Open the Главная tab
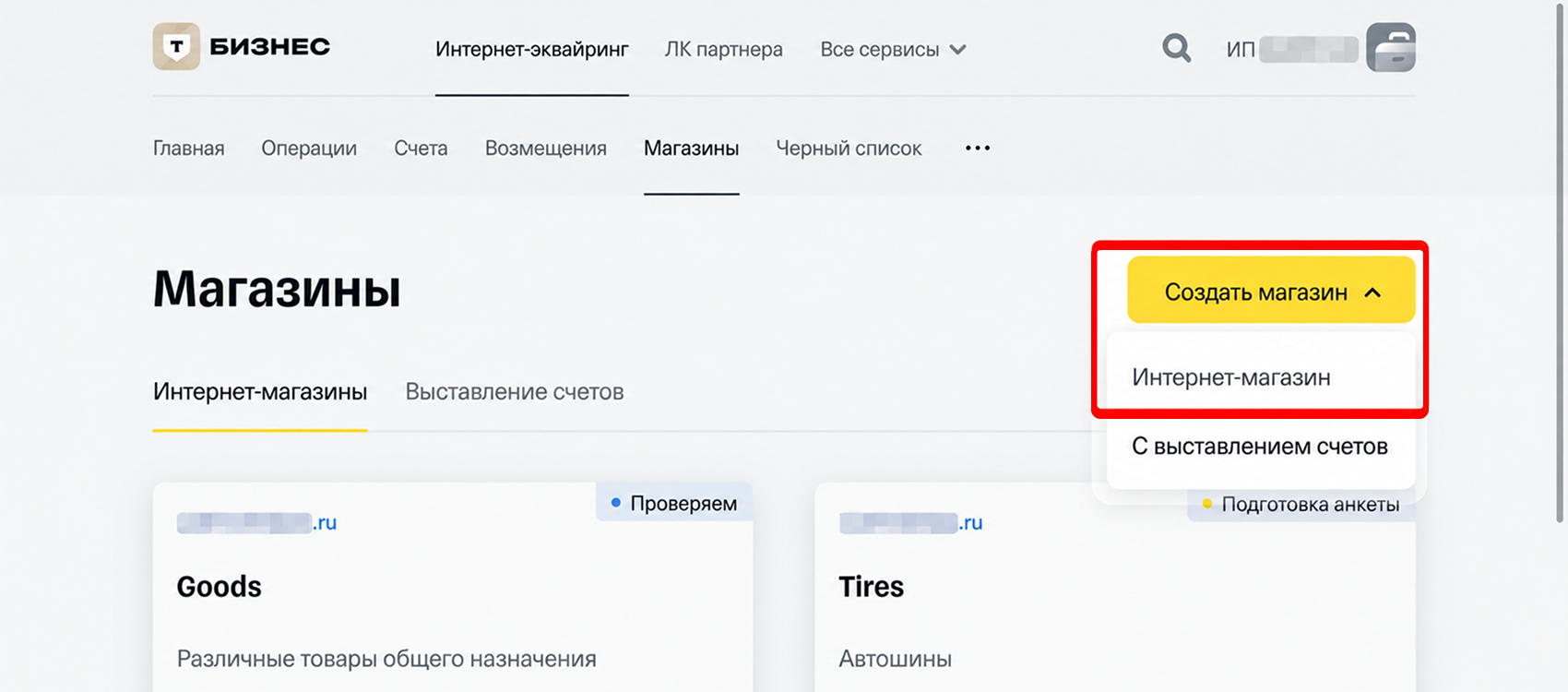 [189, 149]
